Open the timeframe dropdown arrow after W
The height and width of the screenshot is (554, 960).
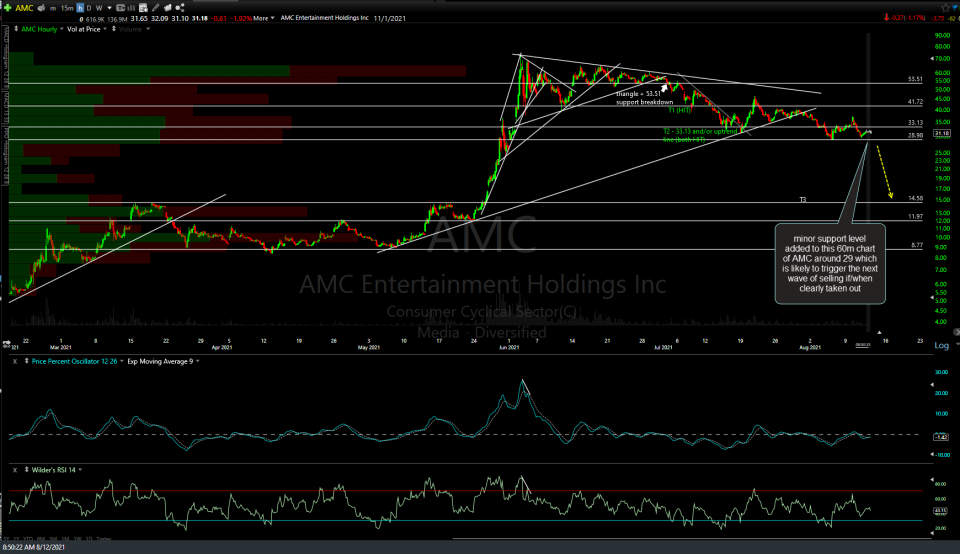[x=110, y=9]
